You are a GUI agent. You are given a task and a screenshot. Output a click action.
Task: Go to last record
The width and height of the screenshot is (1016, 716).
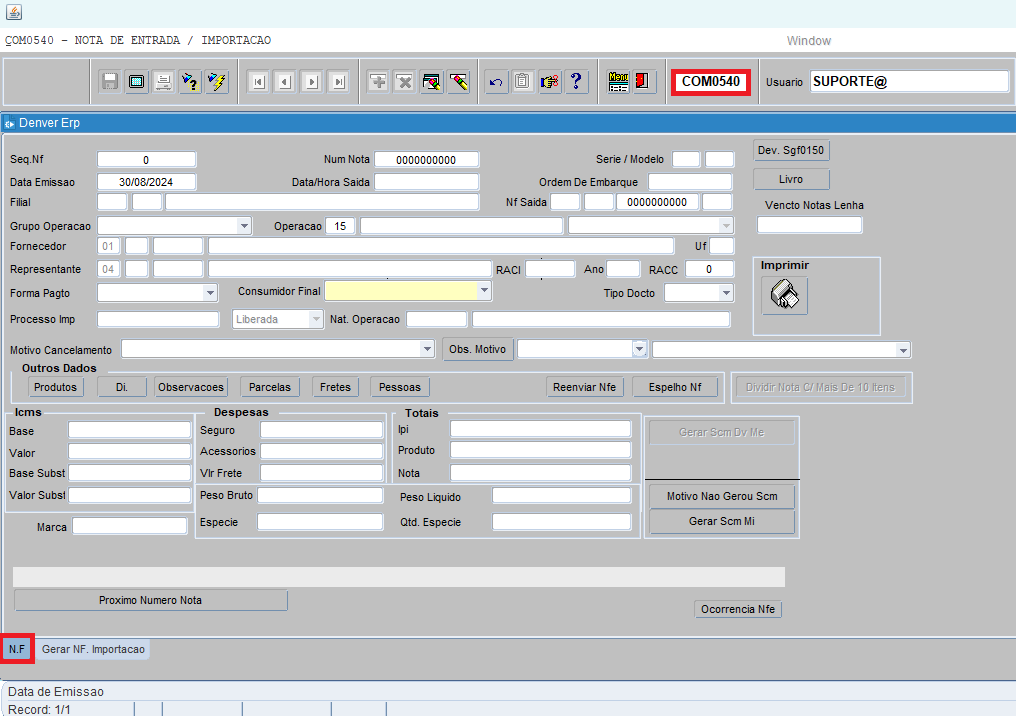tap(339, 82)
